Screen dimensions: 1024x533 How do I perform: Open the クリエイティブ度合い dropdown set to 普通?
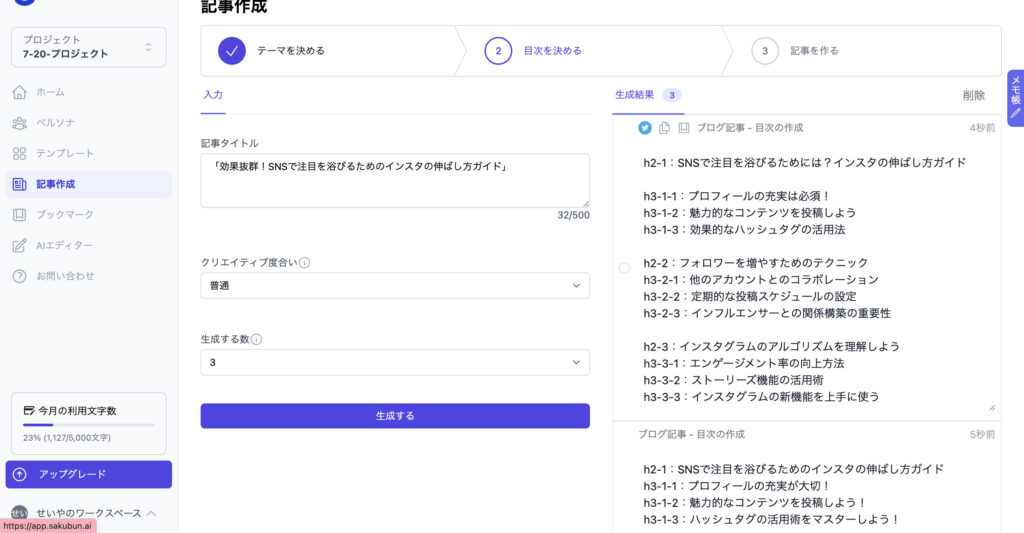pyautogui.click(x=395, y=286)
